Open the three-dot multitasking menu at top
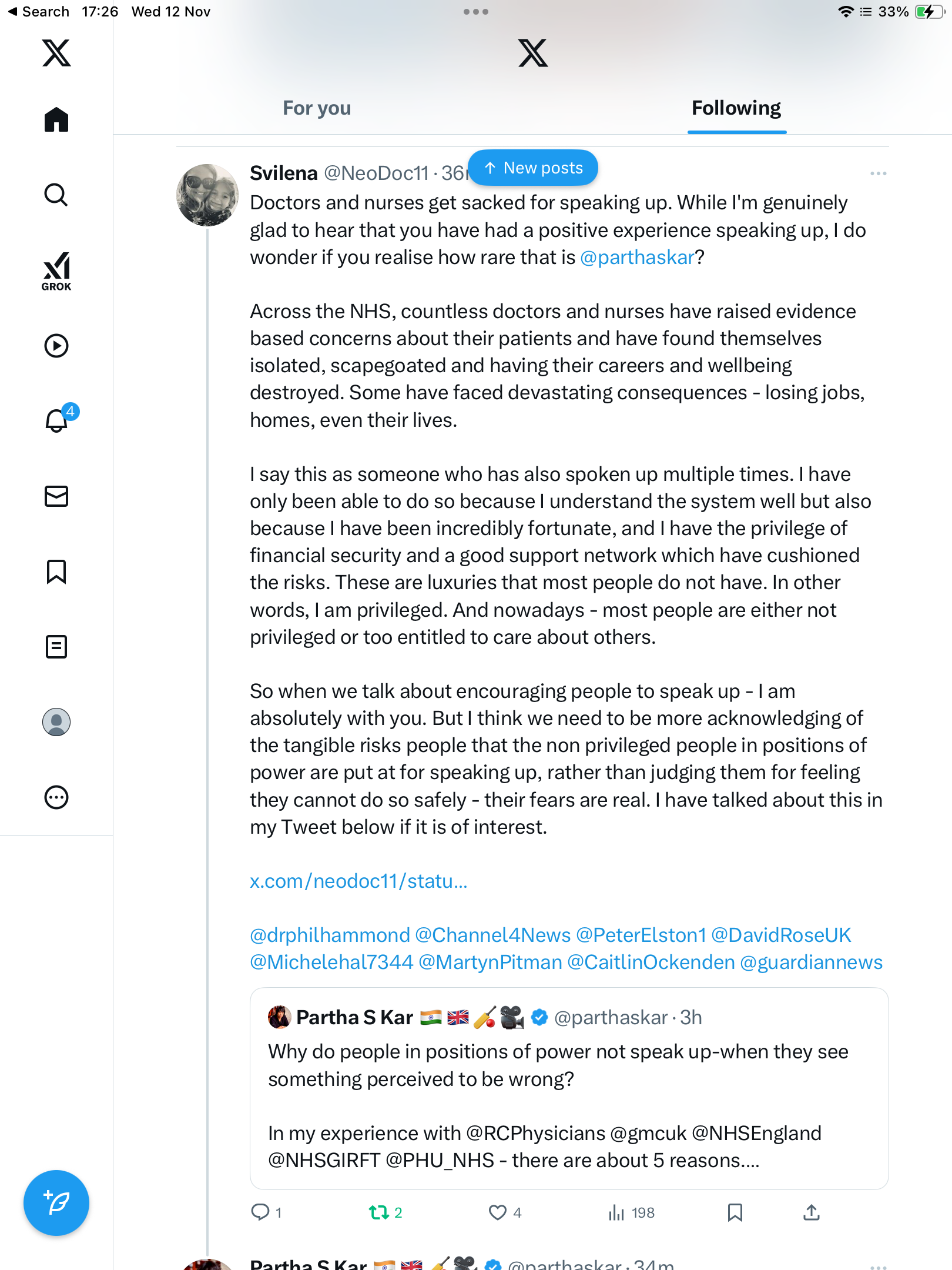Screen dimensions: 952x1270 (x=476, y=12)
